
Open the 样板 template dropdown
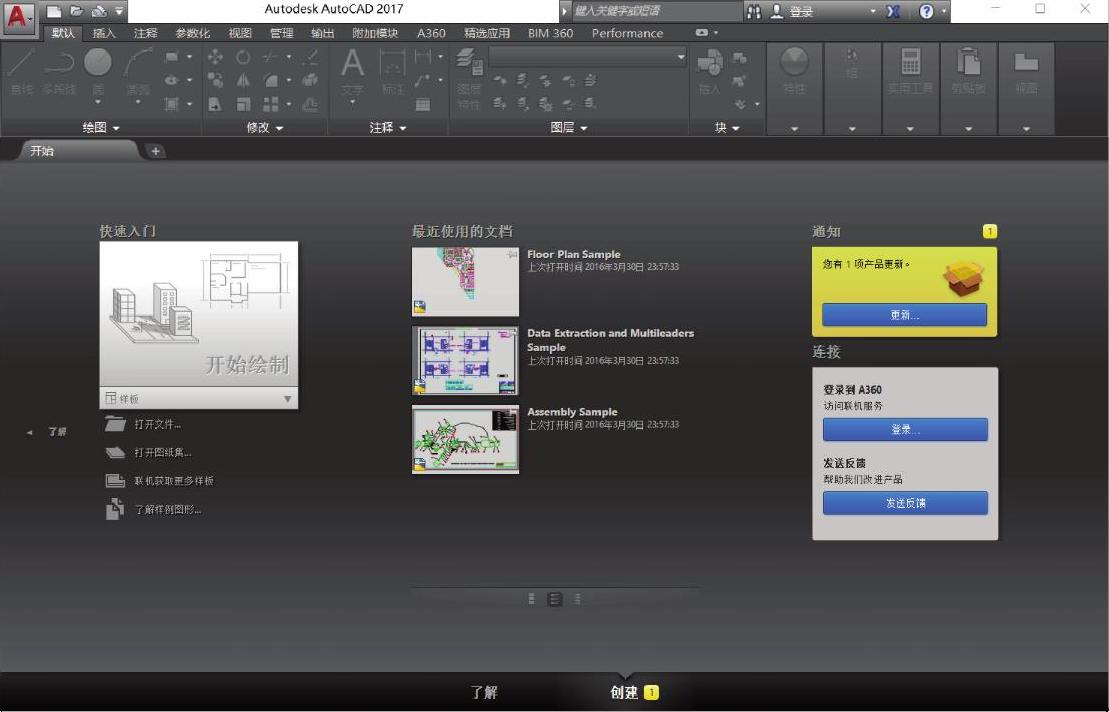point(199,398)
